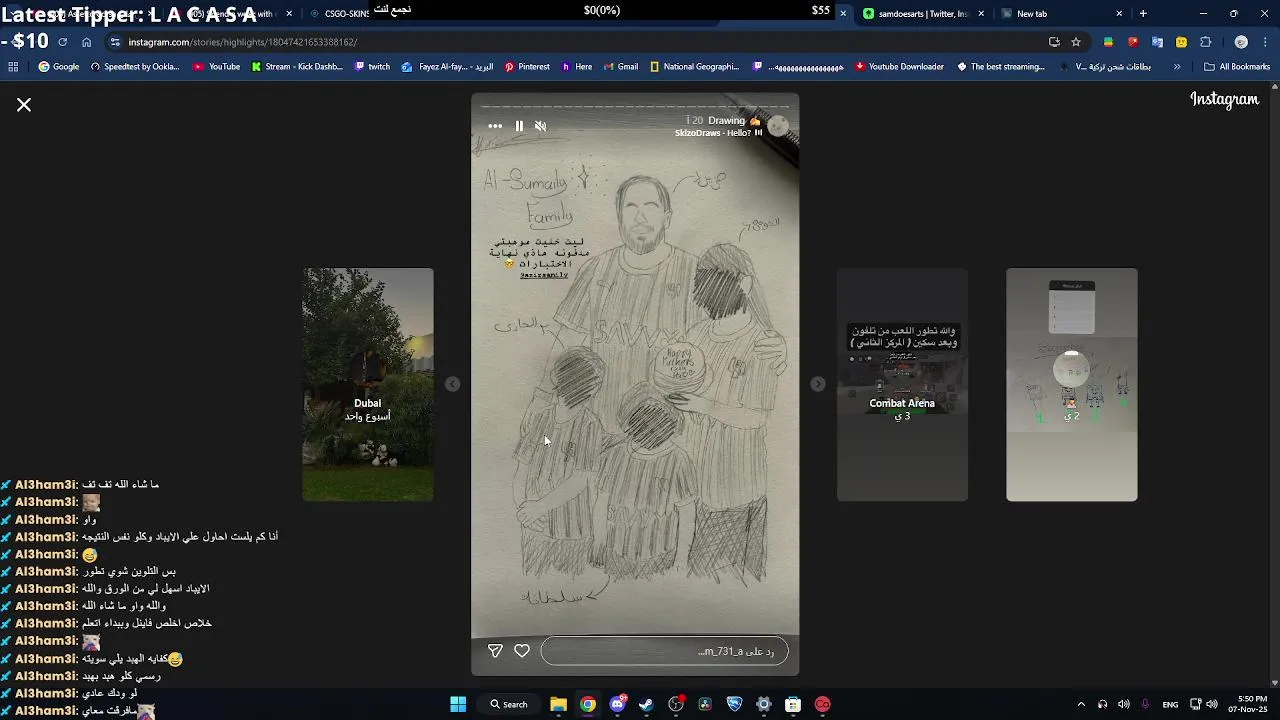
Task: Open the story owner's profile picture
Action: [x=778, y=126]
